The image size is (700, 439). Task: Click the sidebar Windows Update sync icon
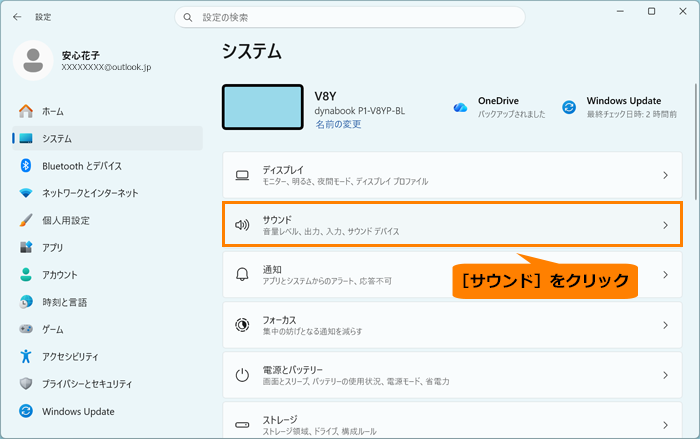26,411
